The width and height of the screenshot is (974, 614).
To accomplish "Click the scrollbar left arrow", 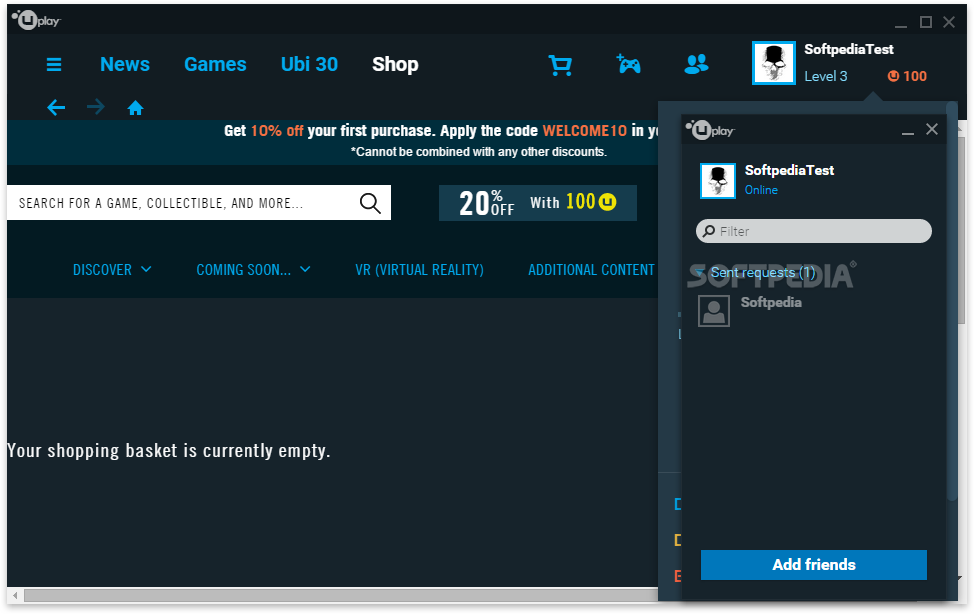I will 16,595.
